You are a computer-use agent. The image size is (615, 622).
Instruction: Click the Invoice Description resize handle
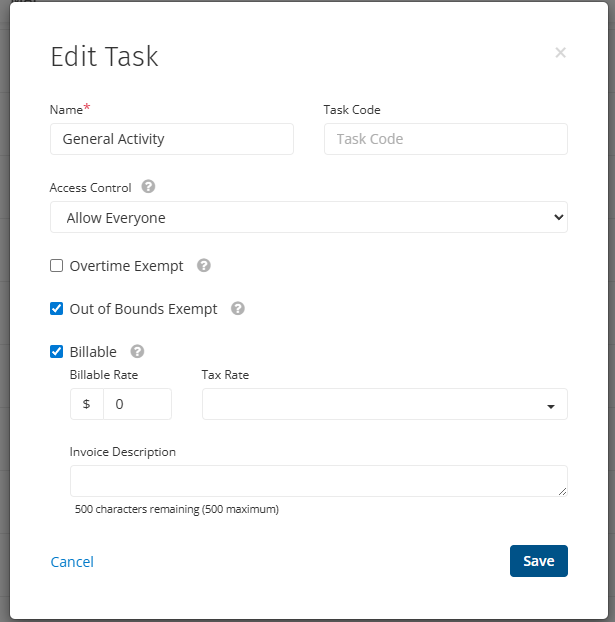pyautogui.click(x=561, y=490)
